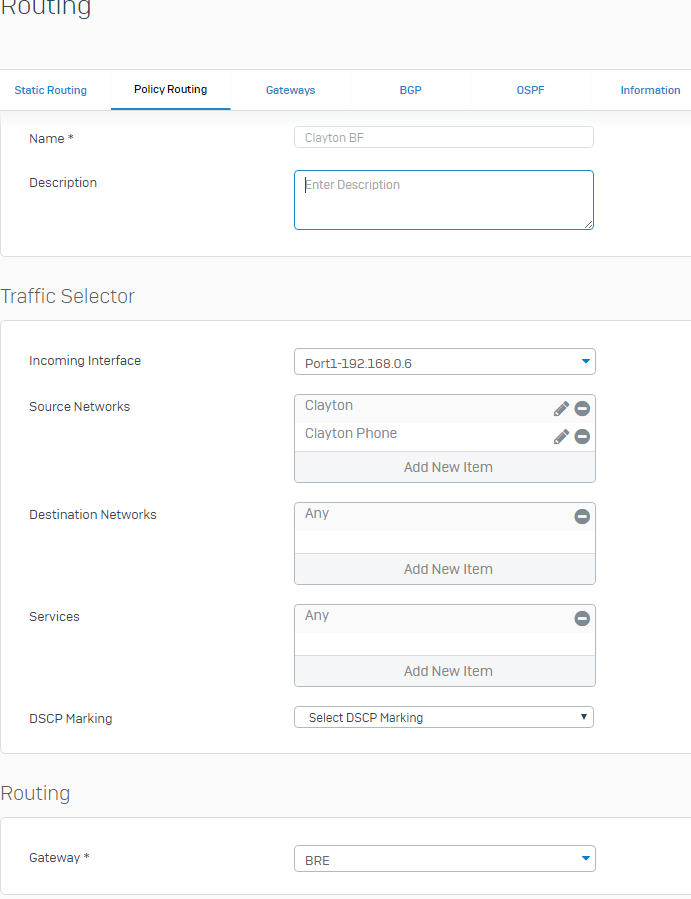The width and height of the screenshot is (691, 899).
Task: Open the Information tab
Action: 650,90
